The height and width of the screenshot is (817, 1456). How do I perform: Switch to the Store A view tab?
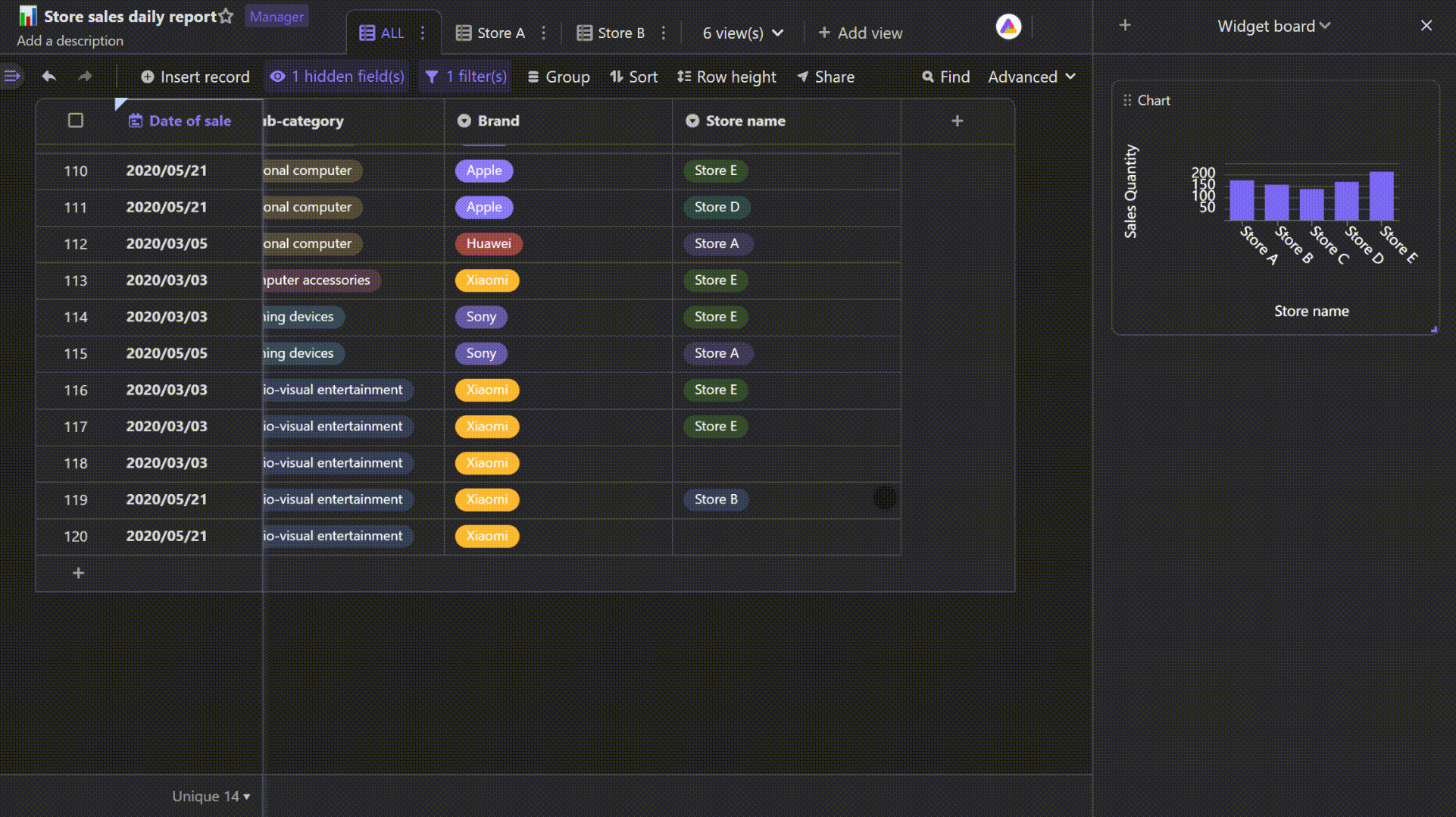tap(490, 33)
